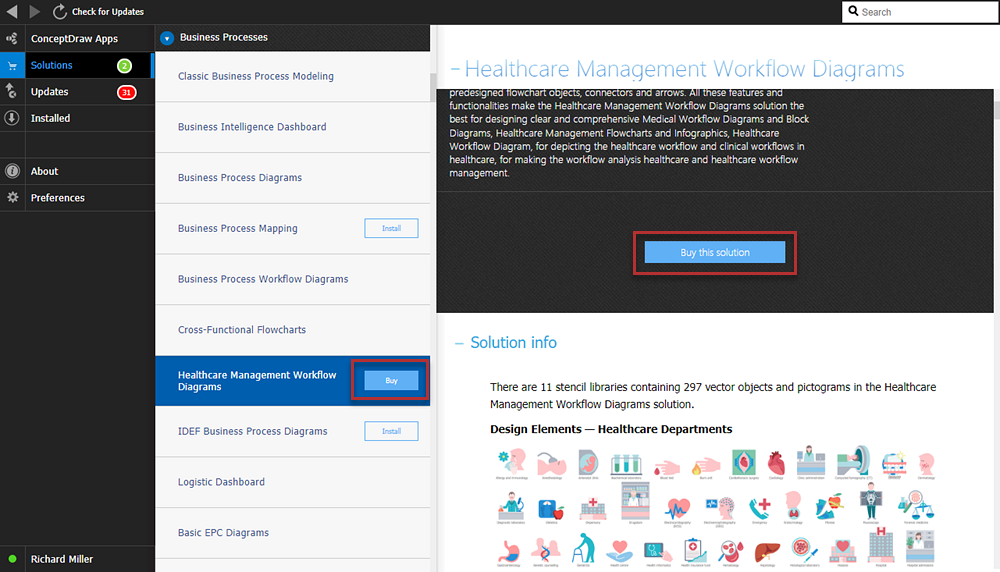1000x572 pixels.
Task: Click the Dietetics scale and apple icon
Action: point(552,510)
